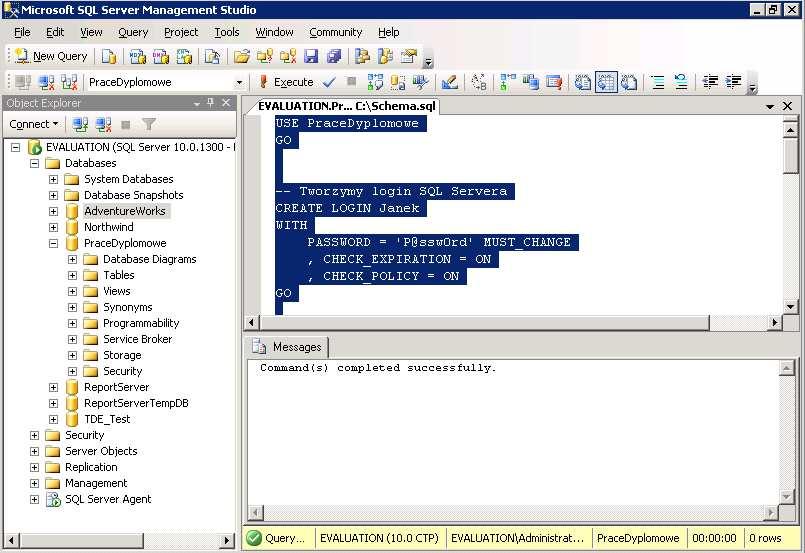Open the Connect dropdown in Object Explorer
The width and height of the screenshot is (805, 553).
coord(34,124)
